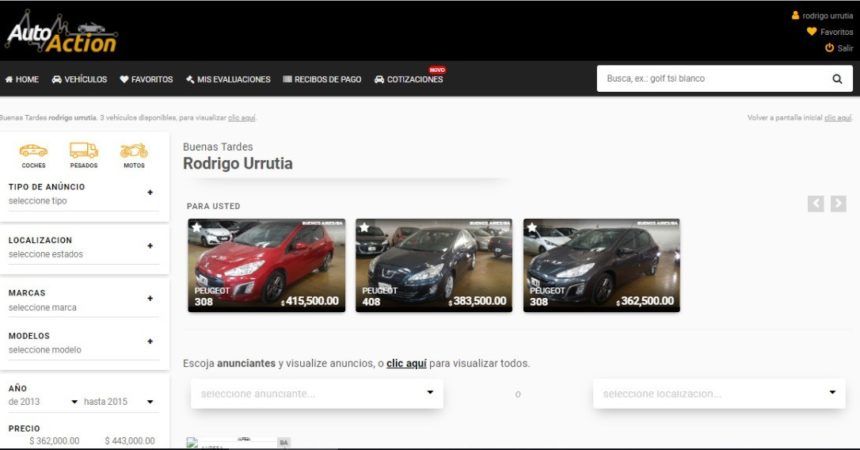
Task: Open the Cotizaciones menu item
Action: point(408,79)
